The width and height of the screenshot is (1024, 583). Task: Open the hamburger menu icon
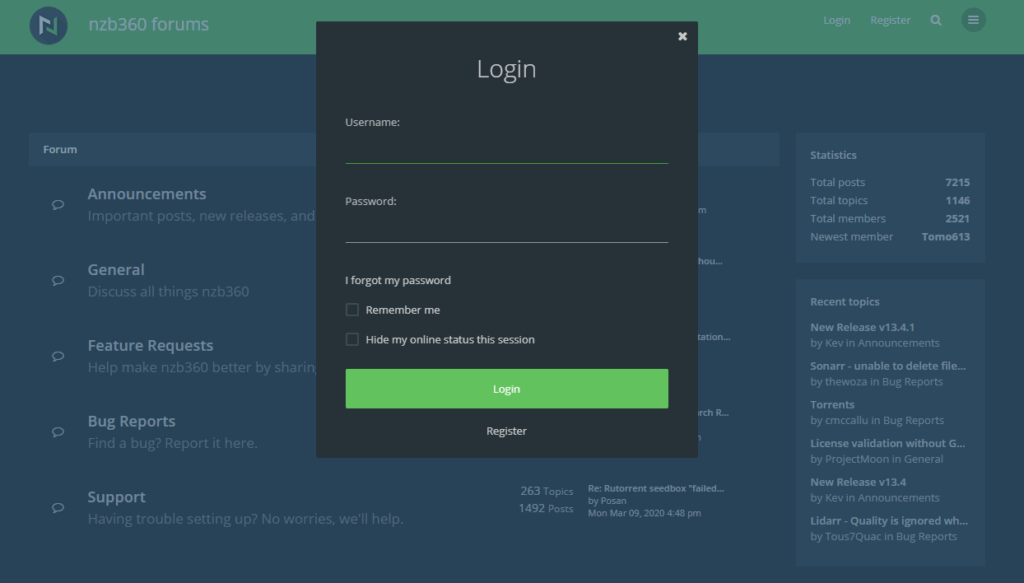[973, 20]
